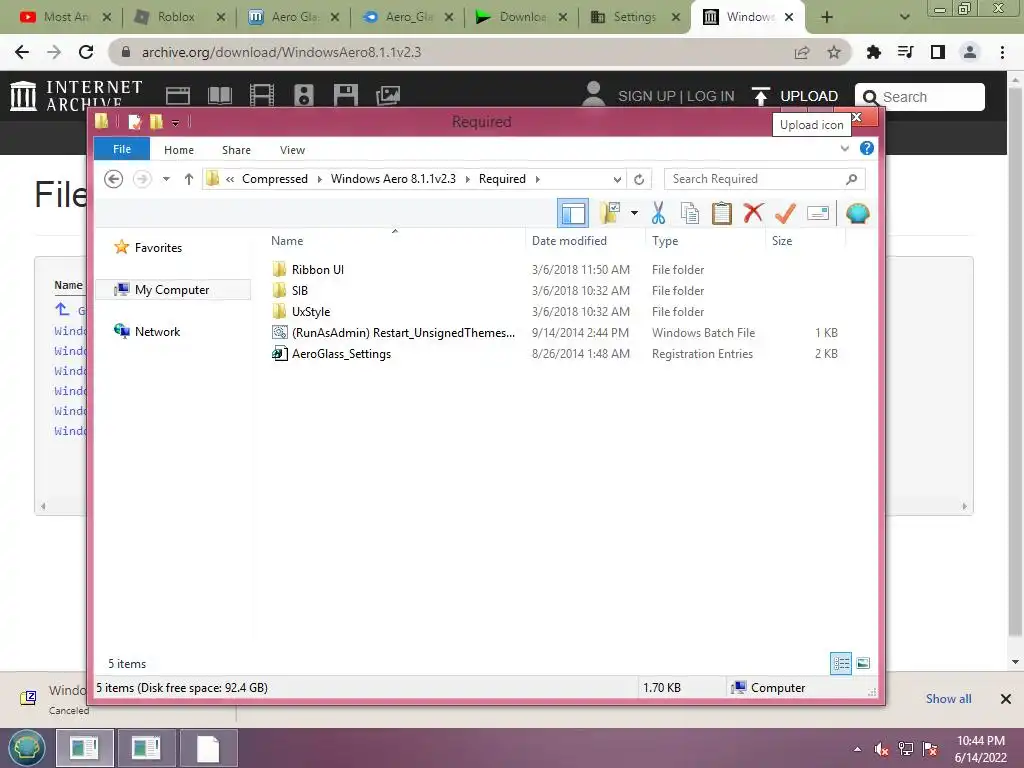Click the shell icon in Explorer toolbar
1024x768 pixels.
click(x=857, y=213)
